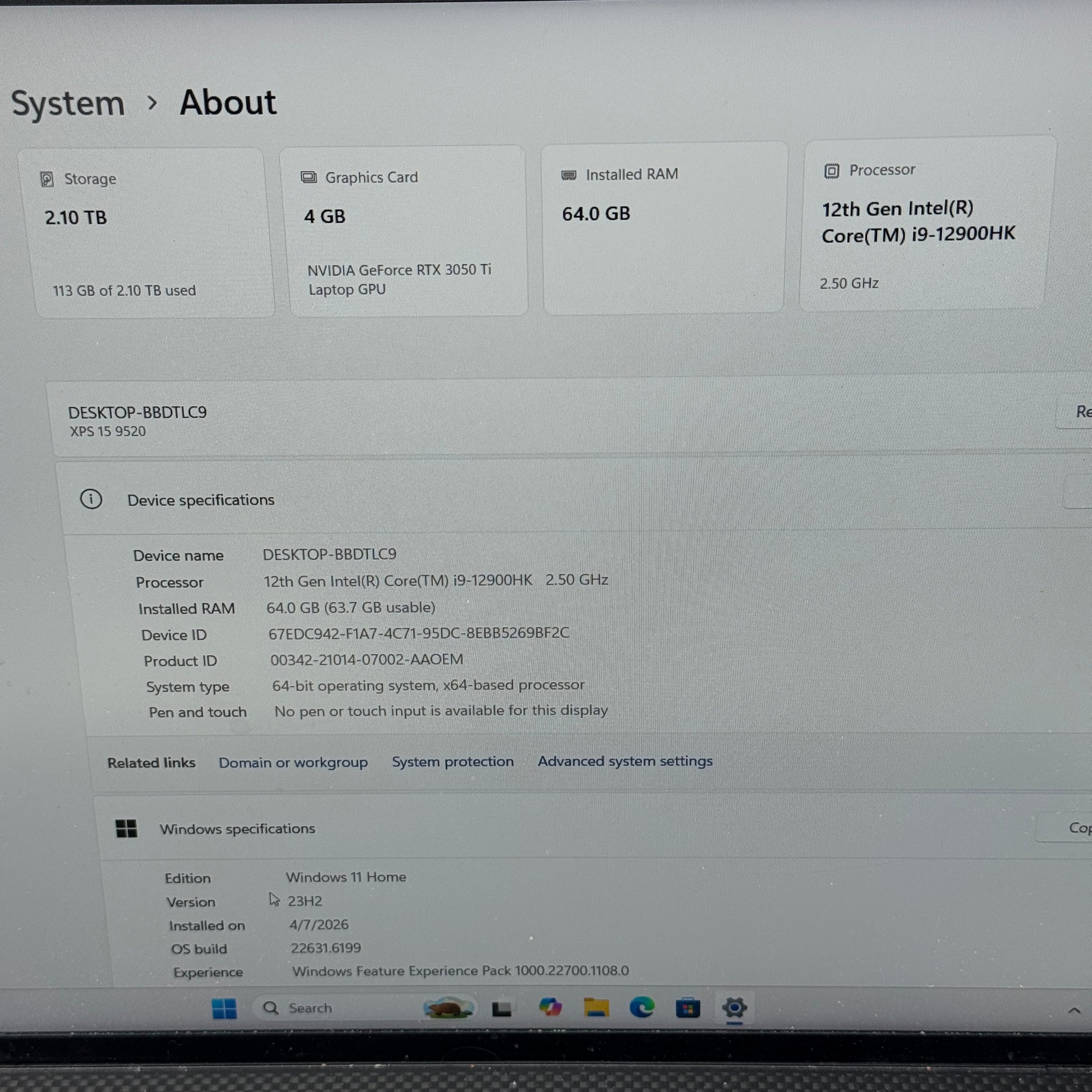The image size is (1092, 1092).
Task: Open Microsoft Store from taskbar
Action: [x=687, y=1008]
